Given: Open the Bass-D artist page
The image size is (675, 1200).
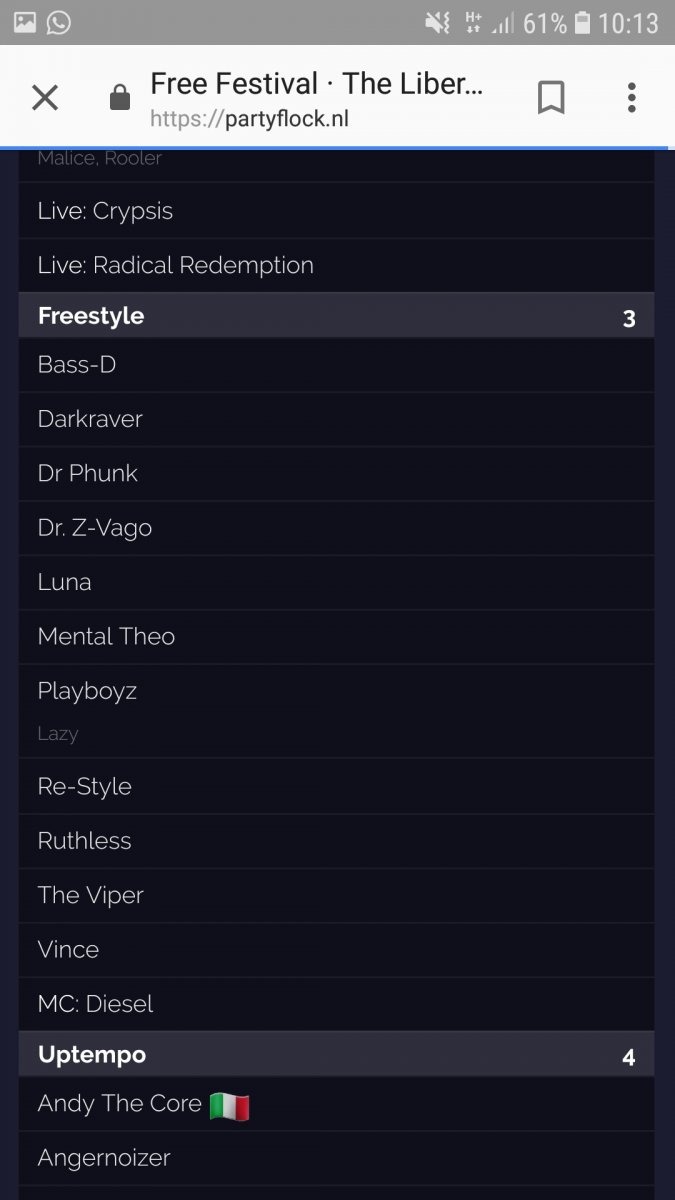Looking at the screenshot, I should point(77,365).
